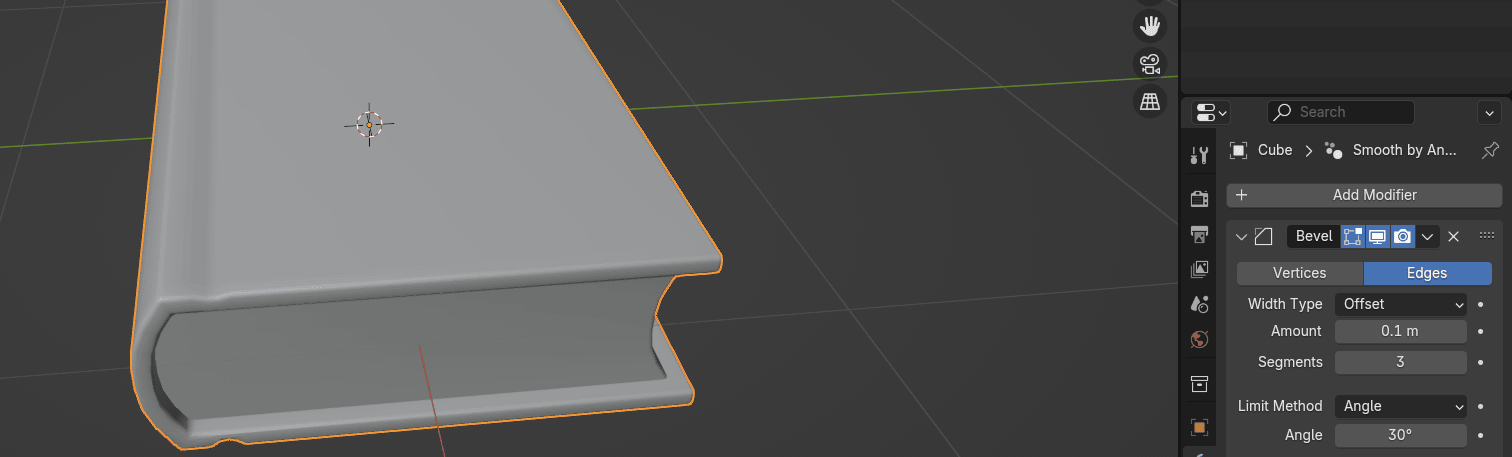Remove the Bevel modifier
The width and height of the screenshot is (1512, 457).
[x=1454, y=236]
